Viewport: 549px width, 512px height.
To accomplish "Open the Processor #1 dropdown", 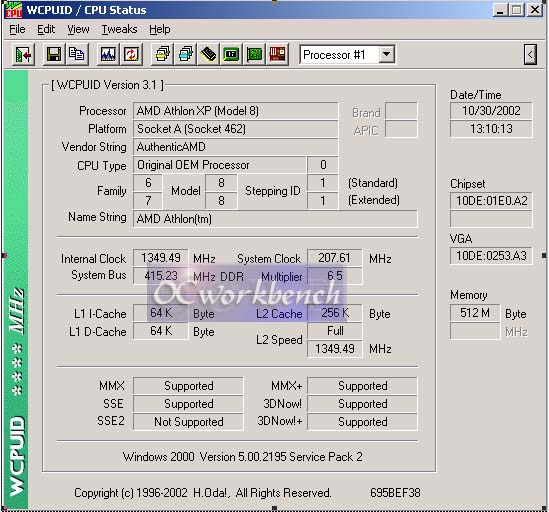I will pos(387,54).
